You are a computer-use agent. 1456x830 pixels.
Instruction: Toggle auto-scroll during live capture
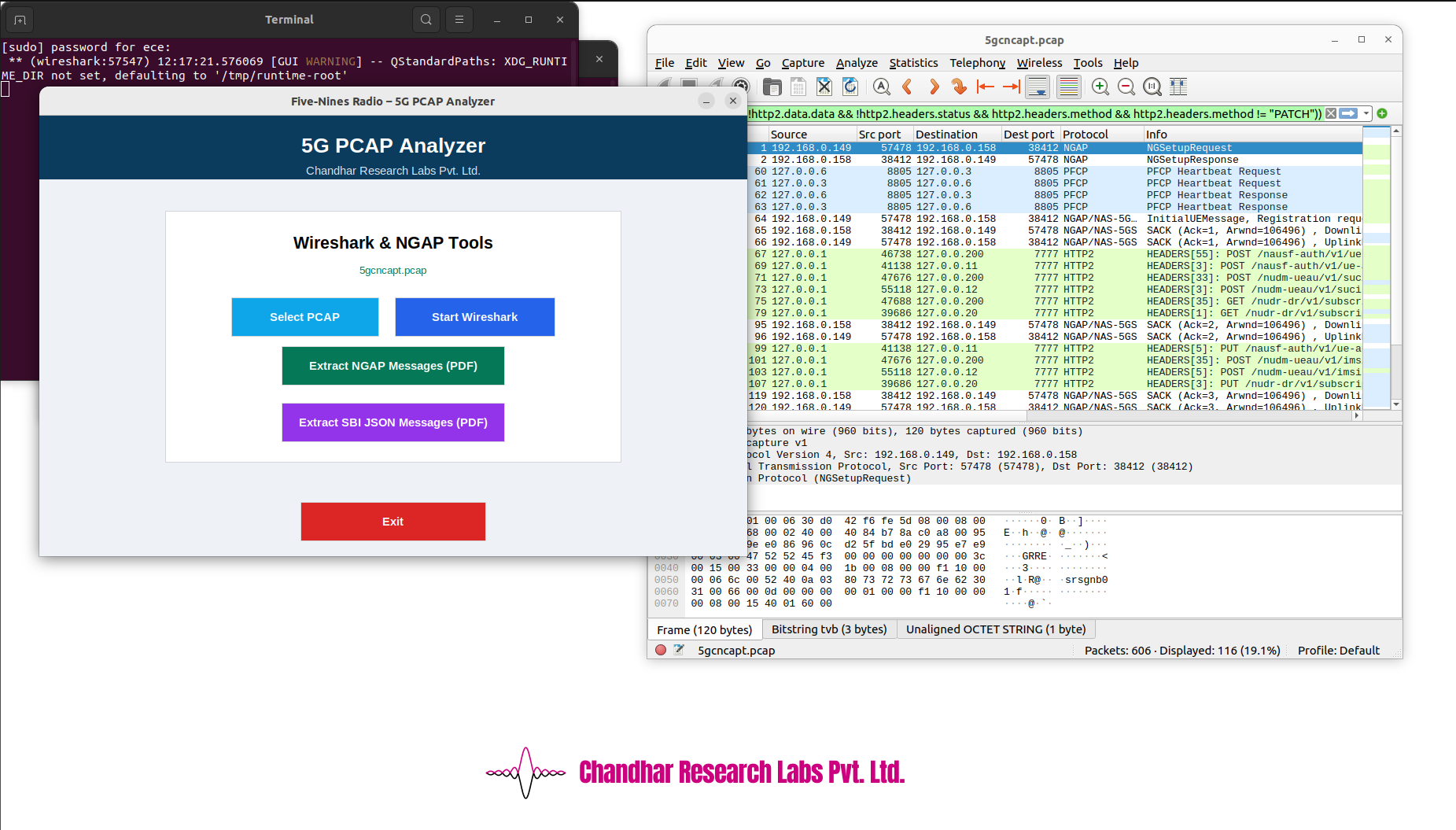[1038, 87]
